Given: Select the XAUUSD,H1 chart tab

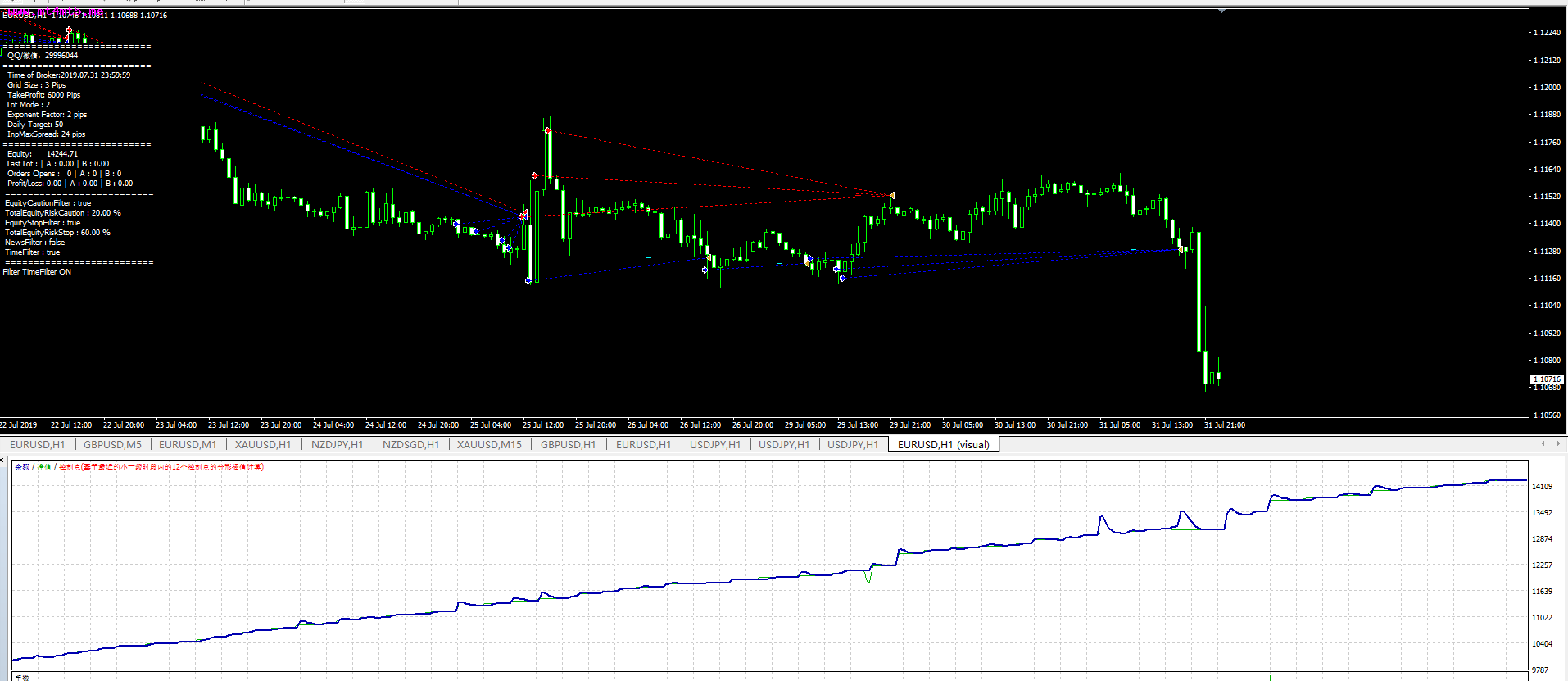Looking at the screenshot, I should [263, 445].
